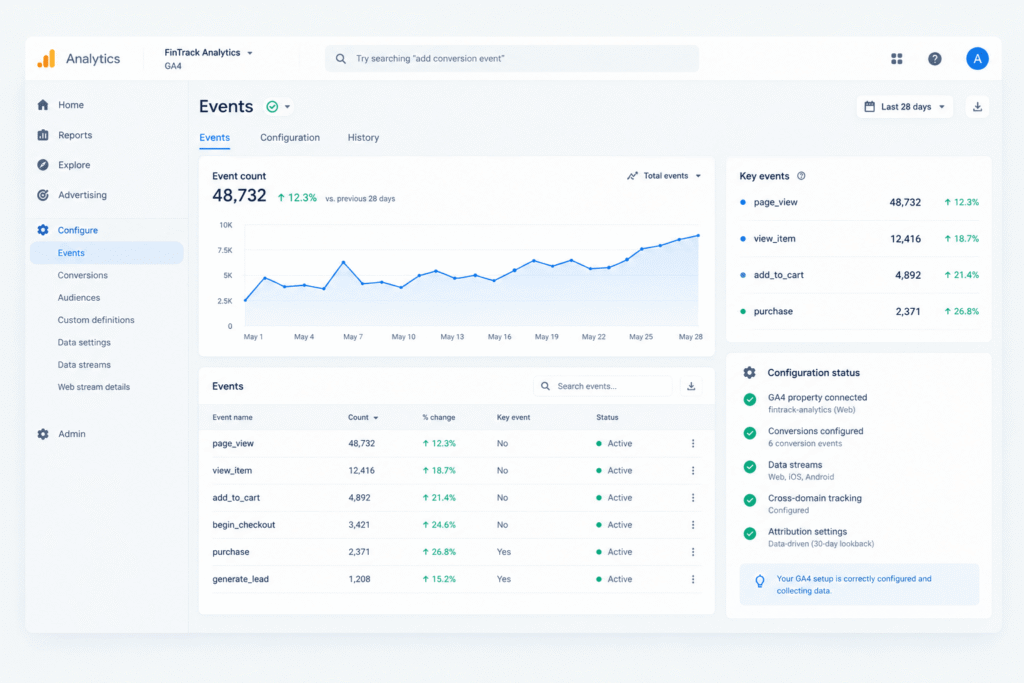Open more options for page_view row
The height and width of the screenshot is (683, 1024).
click(693, 443)
